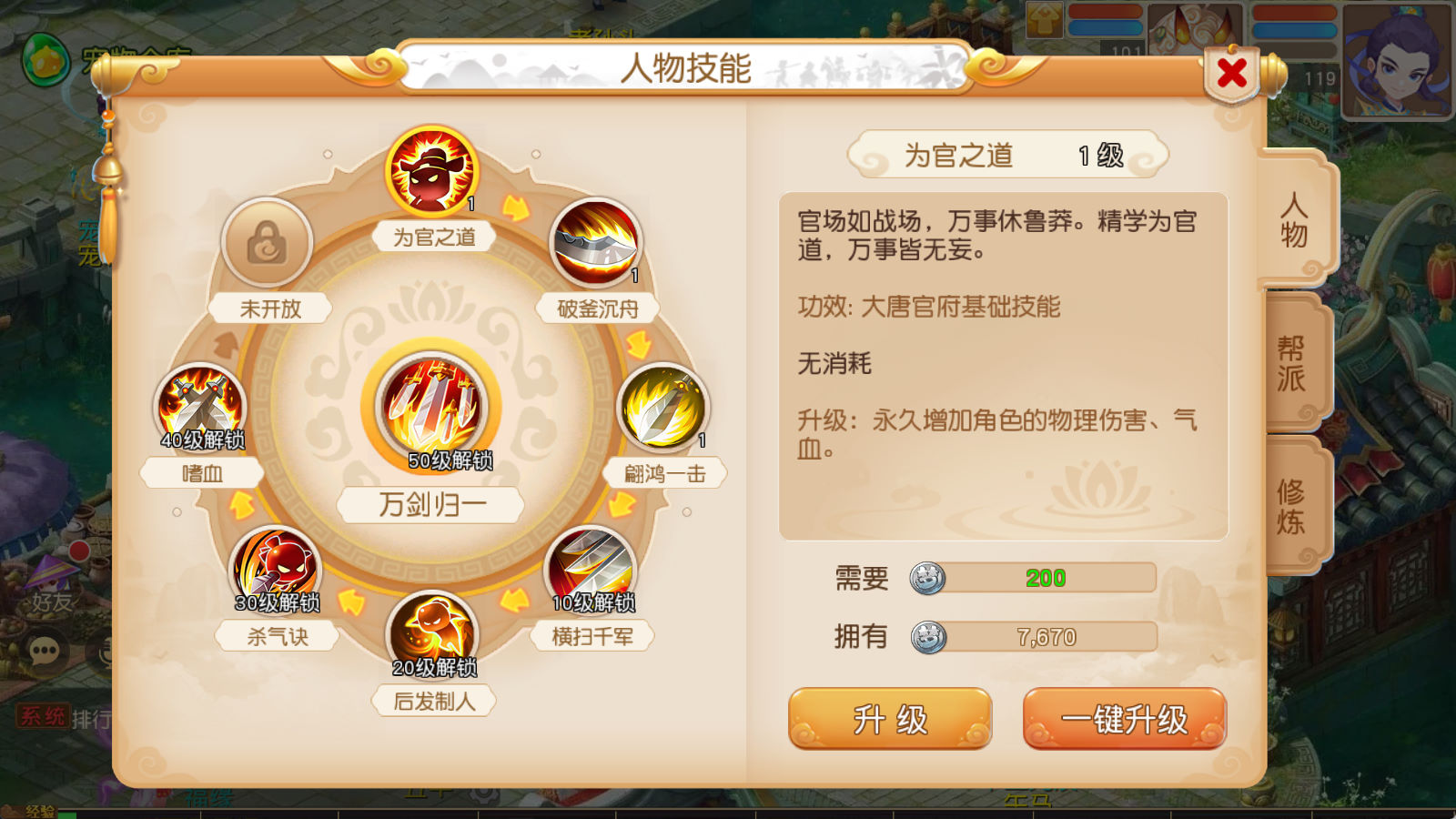The image size is (1456, 819).
Task: Open the chat bubble icon
Action: (x=45, y=650)
